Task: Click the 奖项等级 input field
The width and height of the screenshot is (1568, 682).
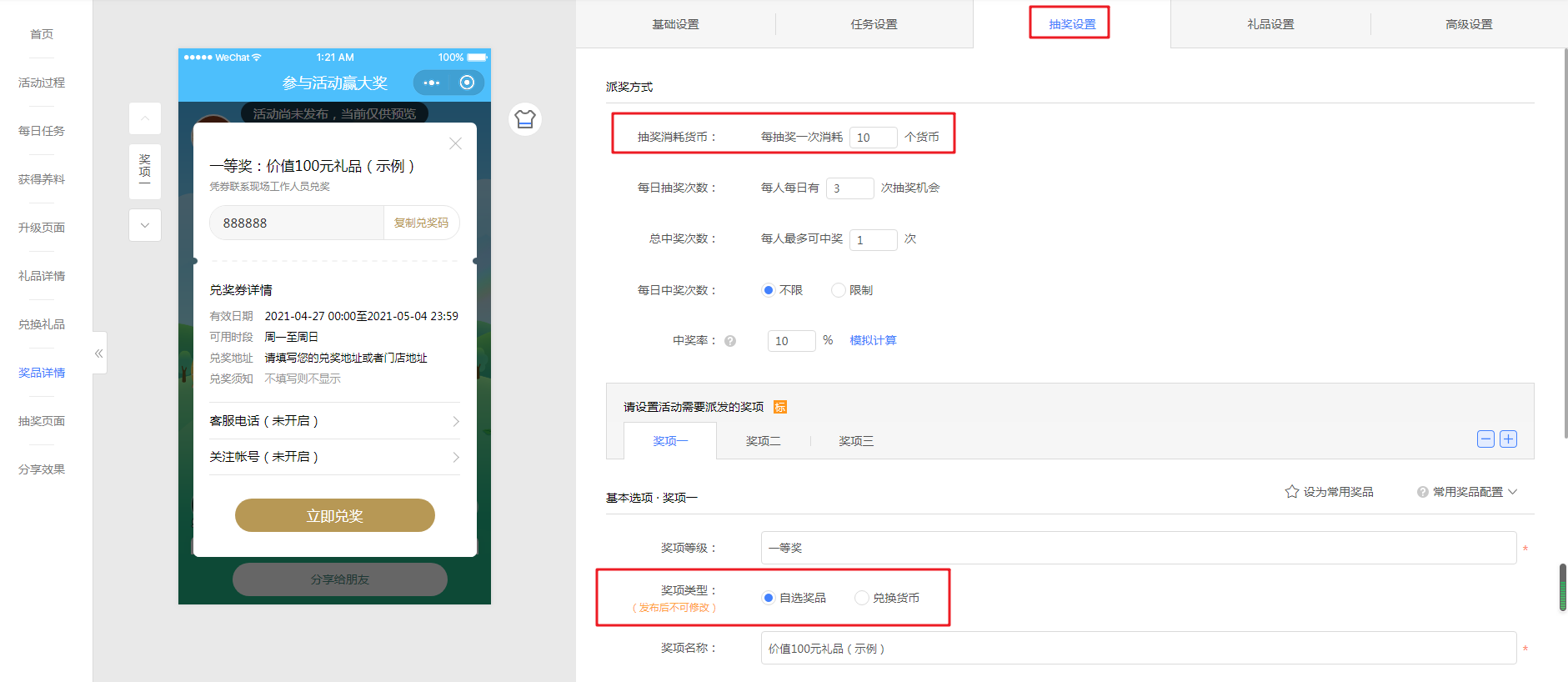Action: pos(1139,548)
